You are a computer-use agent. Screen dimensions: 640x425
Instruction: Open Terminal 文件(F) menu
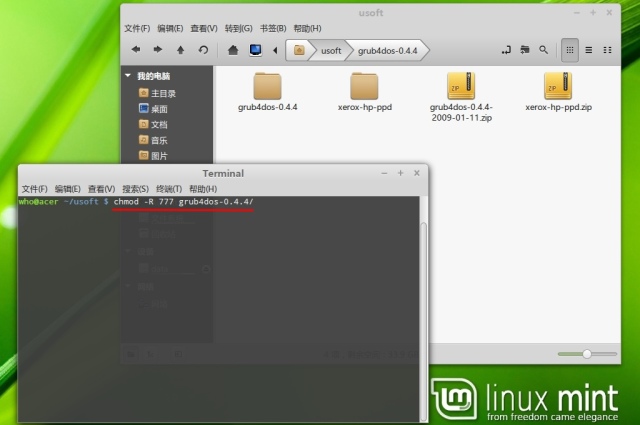[x=35, y=189]
